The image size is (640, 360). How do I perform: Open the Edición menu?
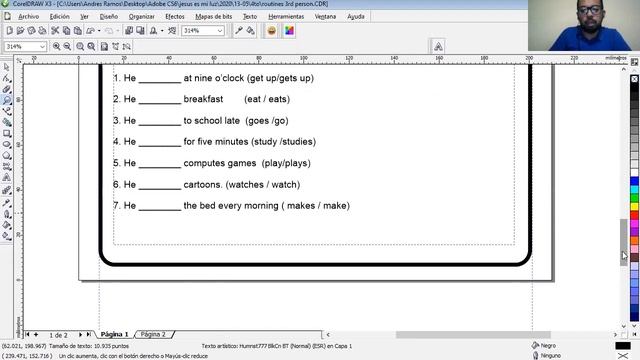coord(60,16)
